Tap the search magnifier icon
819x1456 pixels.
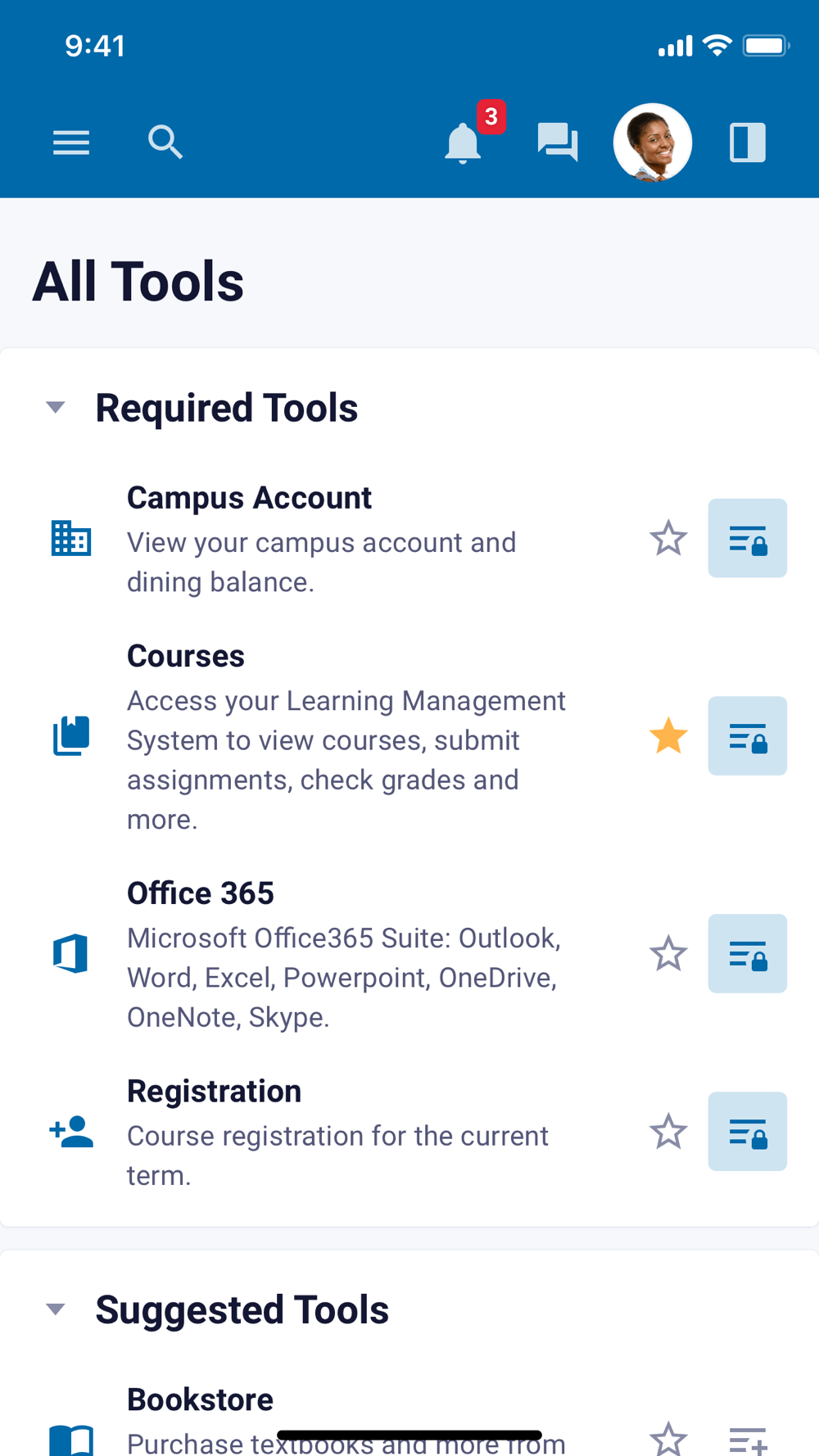point(165,142)
